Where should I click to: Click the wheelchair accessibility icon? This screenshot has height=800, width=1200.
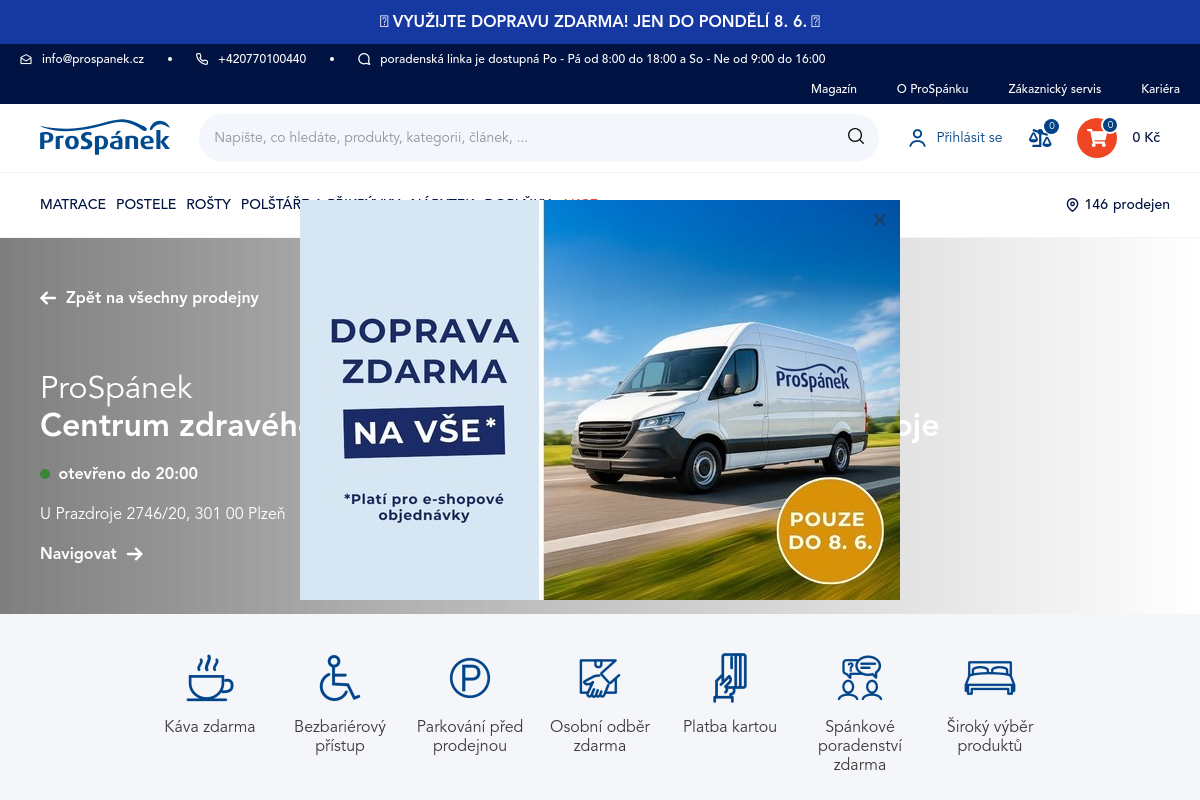tap(340, 678)
